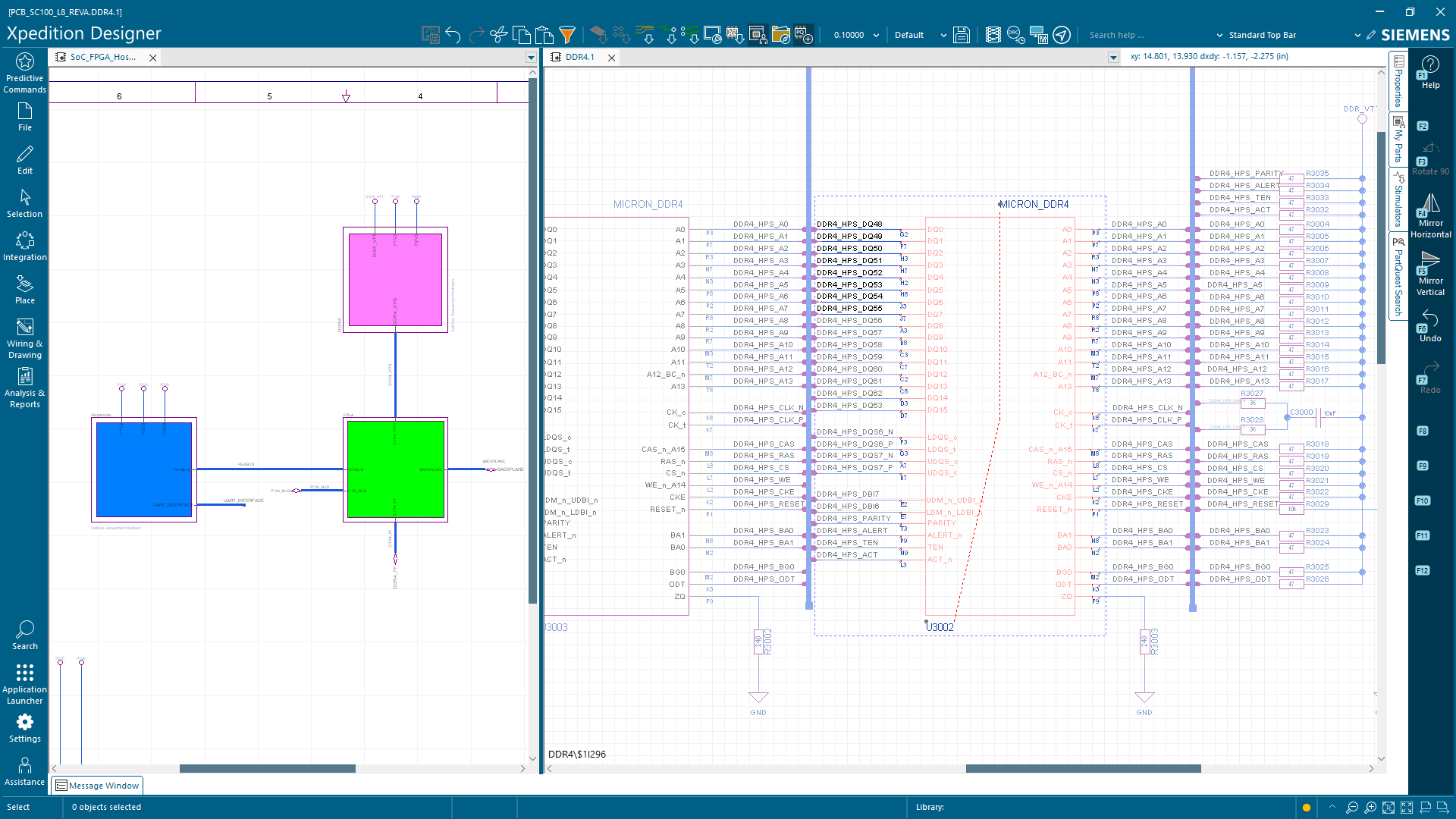The height and width of the screenshot is (819, 1456).
Task: Open the DRC check toolbar icon
Action: [x=1016, y=35]
